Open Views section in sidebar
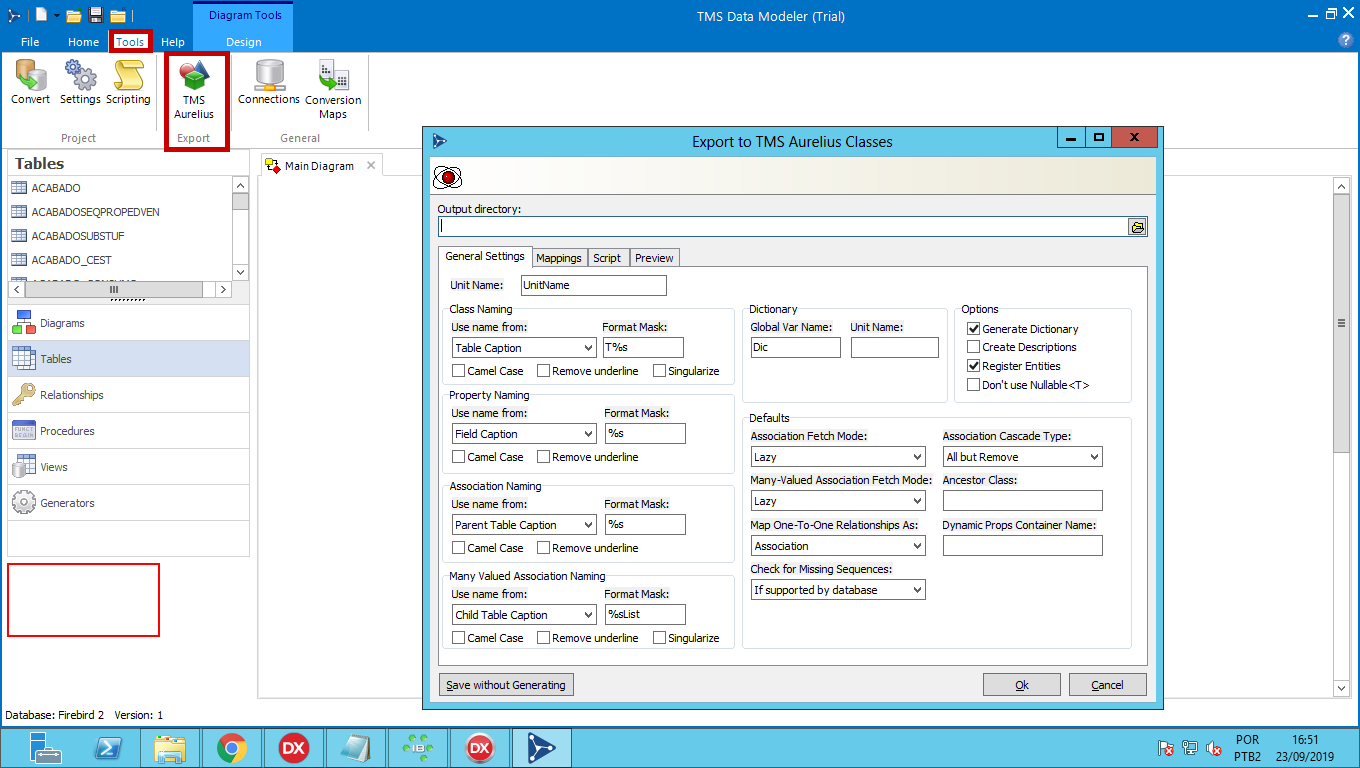The image size is (1360, 768). coord(128,467)
